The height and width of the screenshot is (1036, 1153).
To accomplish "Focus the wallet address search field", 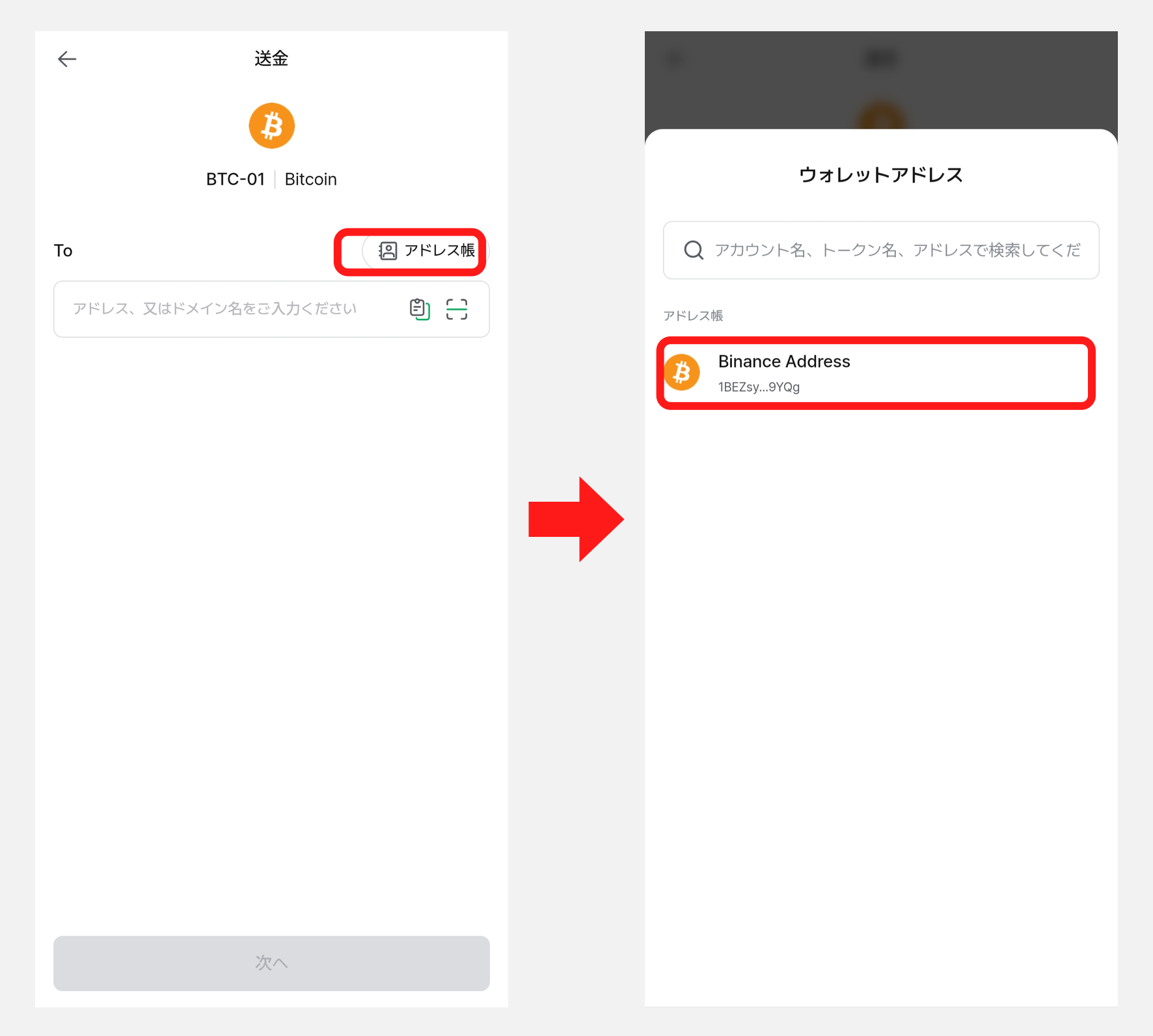I will click(x=881, y=250).
